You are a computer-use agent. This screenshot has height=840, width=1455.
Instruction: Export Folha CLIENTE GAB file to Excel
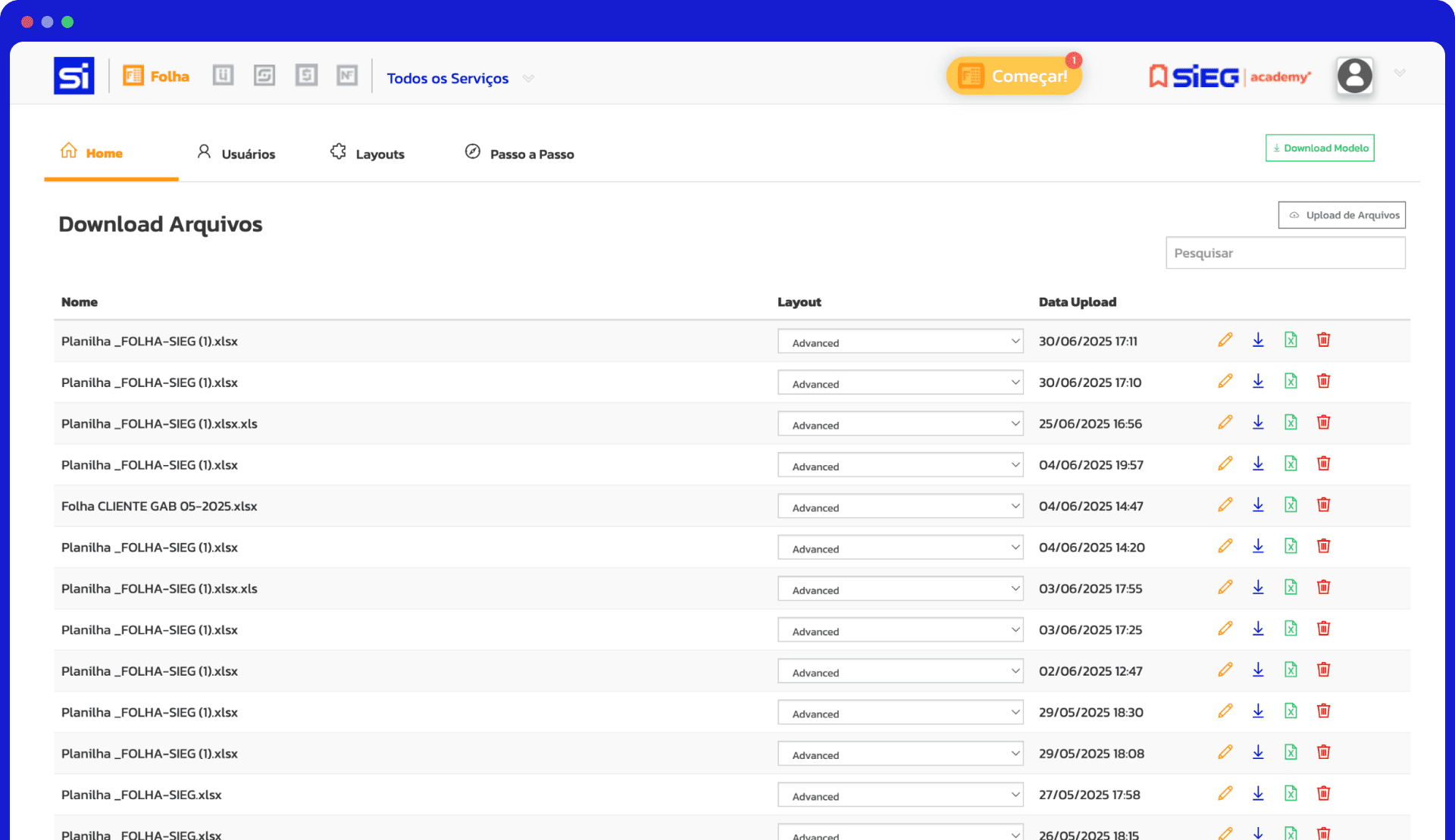(1291, 505)
